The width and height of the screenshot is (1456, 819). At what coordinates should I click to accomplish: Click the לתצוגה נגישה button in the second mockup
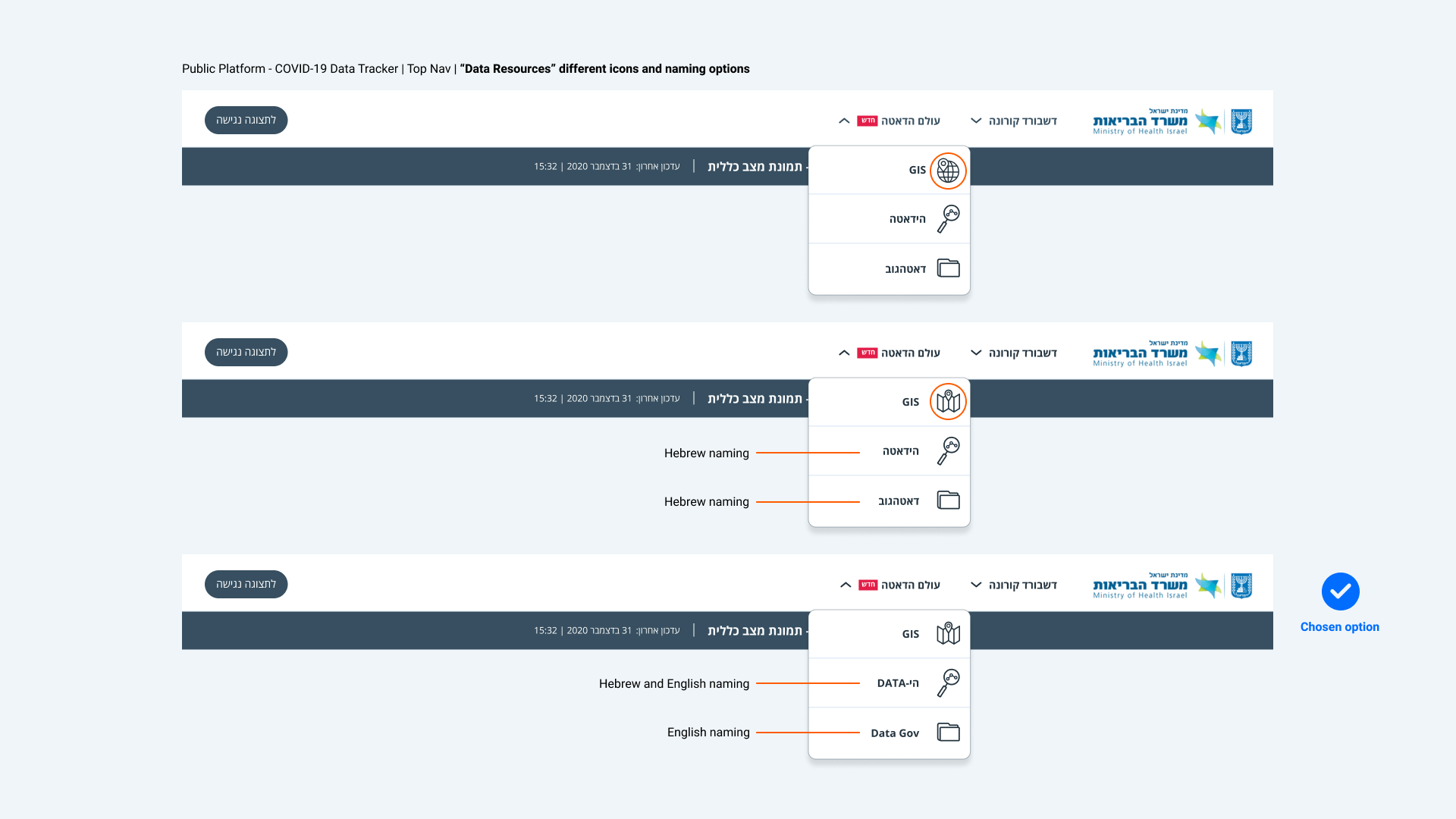tap(246, 352)
